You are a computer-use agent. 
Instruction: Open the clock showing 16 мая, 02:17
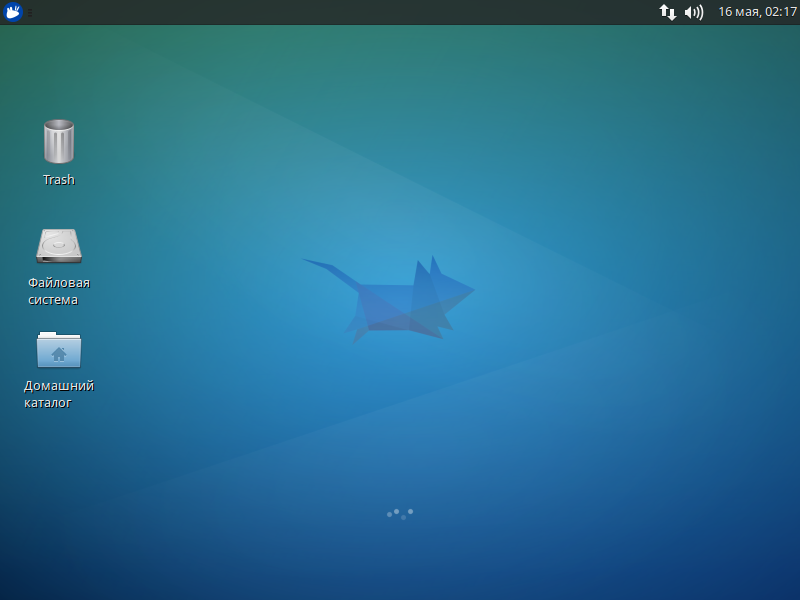tap(757, 12)
